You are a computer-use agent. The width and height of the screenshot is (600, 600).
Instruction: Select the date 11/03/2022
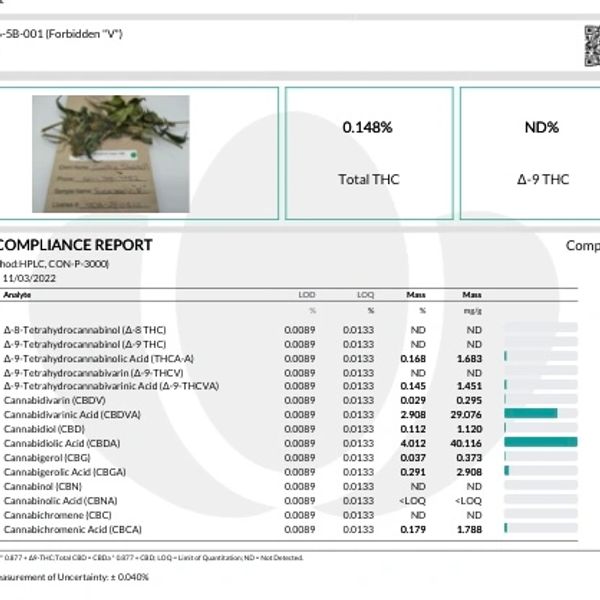[29, 278]
